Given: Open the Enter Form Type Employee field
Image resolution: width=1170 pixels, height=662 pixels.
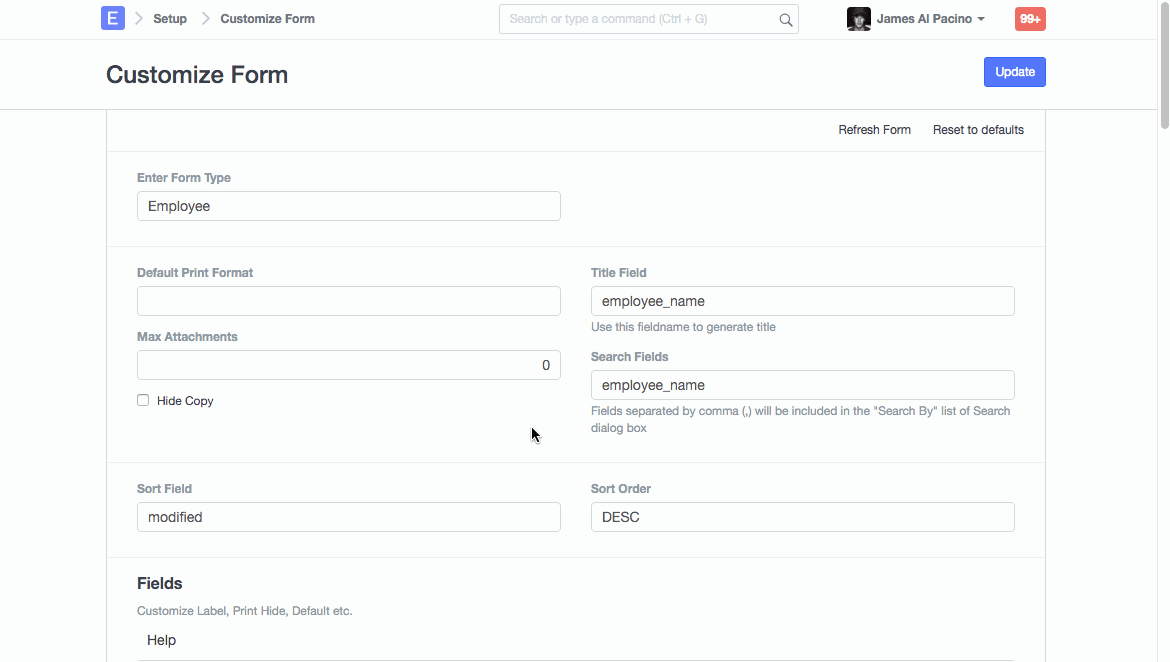Looking at the screenshot, I should pyautogui.click(x=348, y=206).
